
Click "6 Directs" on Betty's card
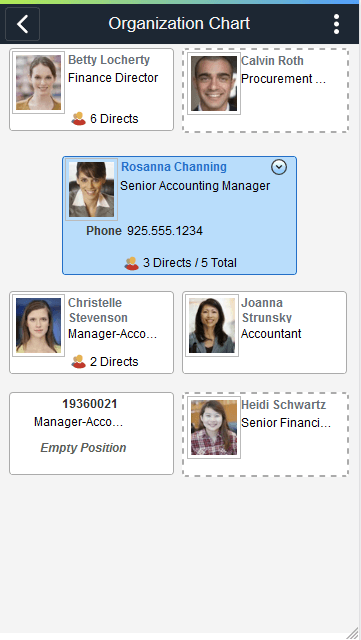pos(114,119)
